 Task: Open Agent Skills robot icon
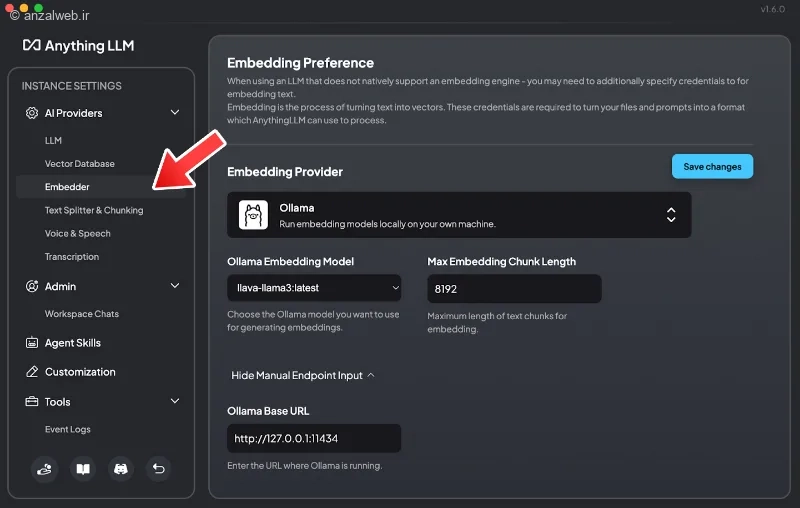(32, 343)
